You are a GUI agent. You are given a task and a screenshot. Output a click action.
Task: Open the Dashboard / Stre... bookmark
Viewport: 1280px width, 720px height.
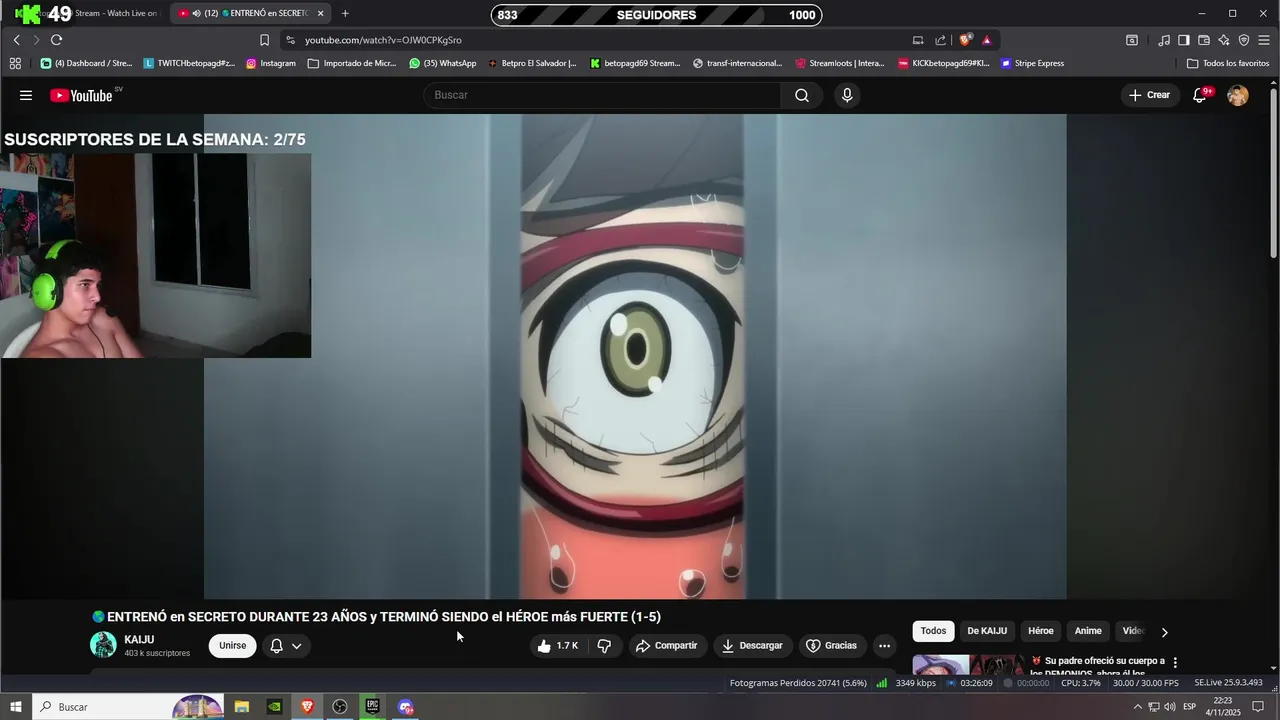(x=86, y=63)
